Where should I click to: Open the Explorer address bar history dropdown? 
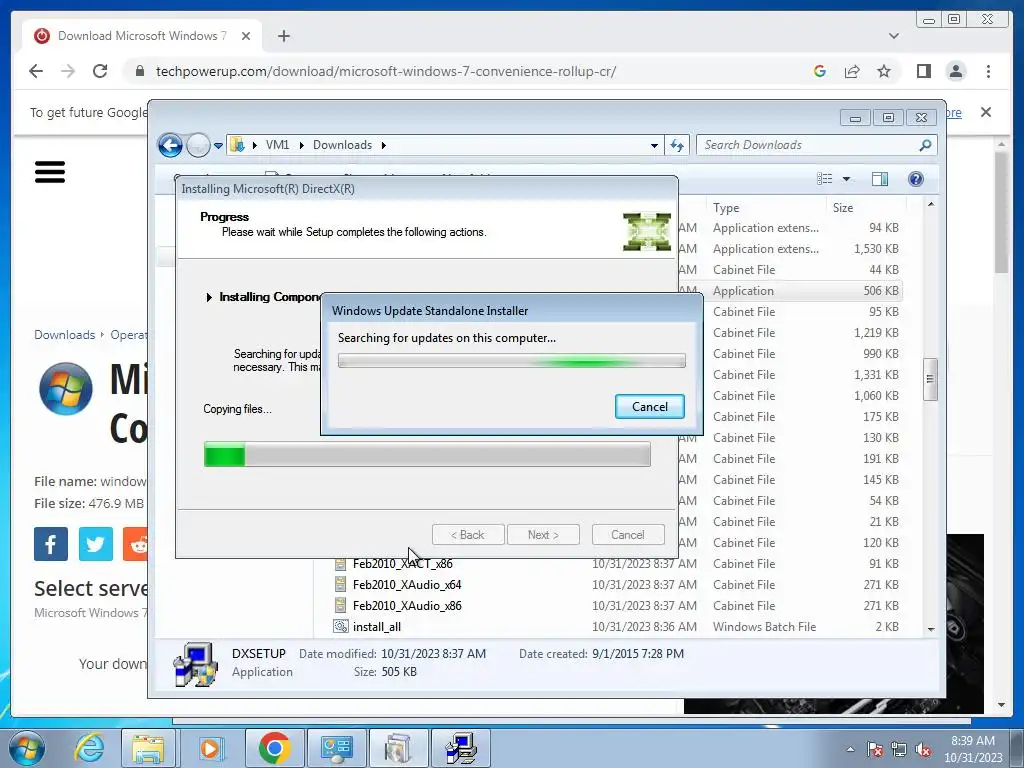point(654,146)
